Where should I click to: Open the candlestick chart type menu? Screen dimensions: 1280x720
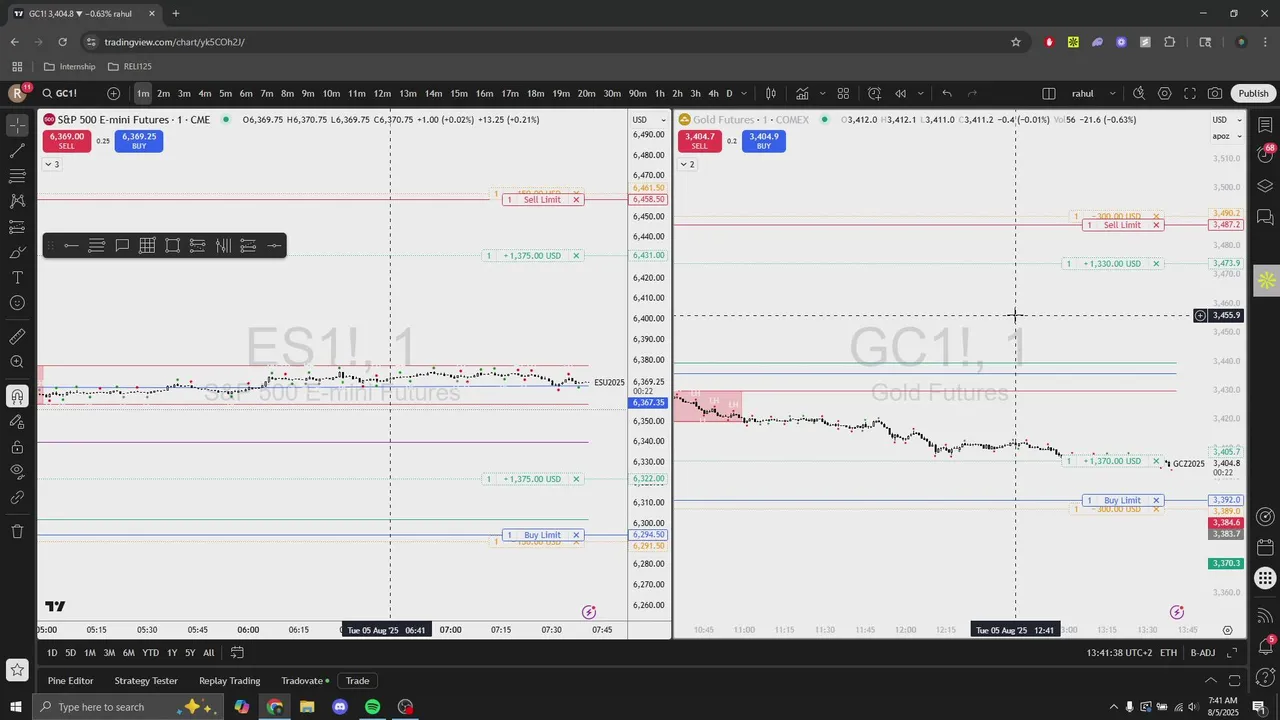point(771,93)
